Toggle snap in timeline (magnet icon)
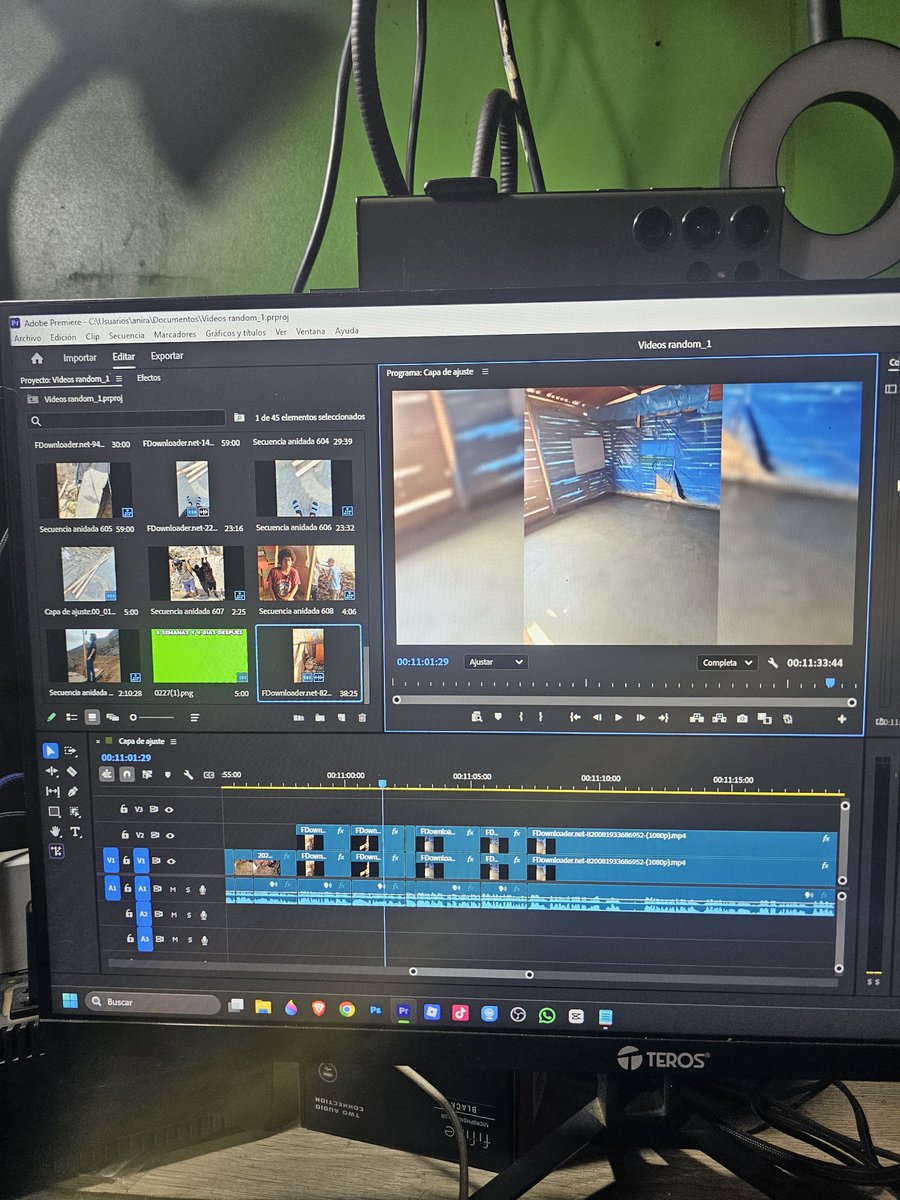900x1200 pixels. 126,773
